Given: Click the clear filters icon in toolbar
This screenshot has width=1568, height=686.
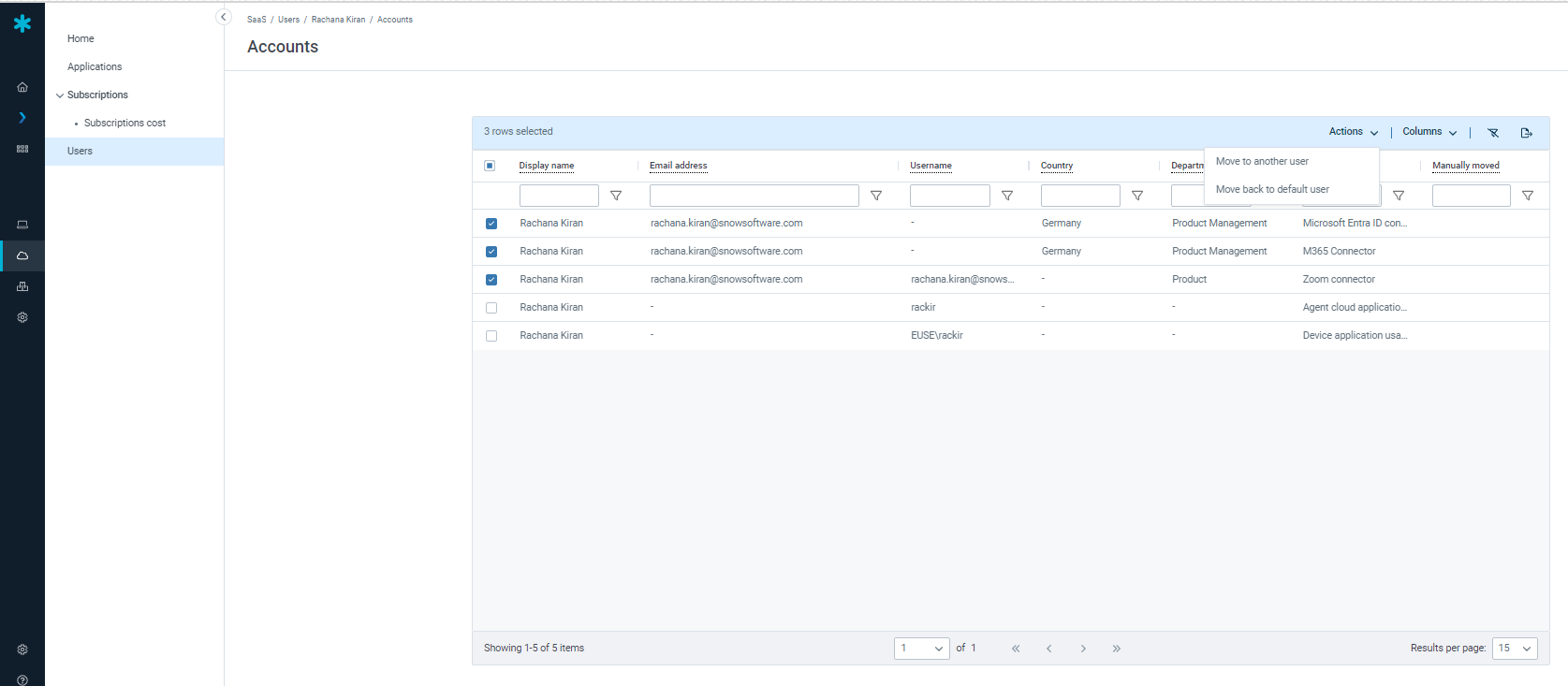Looking at the screenshot, I should tap(1493, 133).
